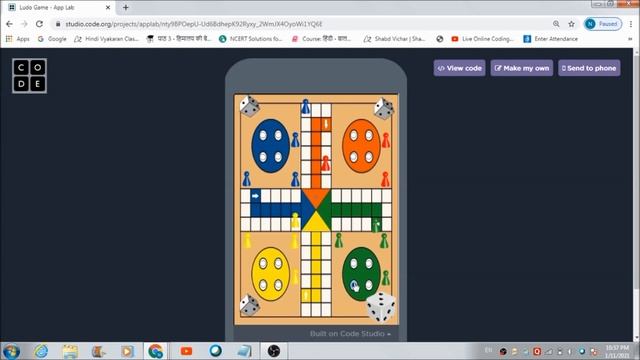
Task: Click the yellow start arrow square
Action: (x=306, y=295)
